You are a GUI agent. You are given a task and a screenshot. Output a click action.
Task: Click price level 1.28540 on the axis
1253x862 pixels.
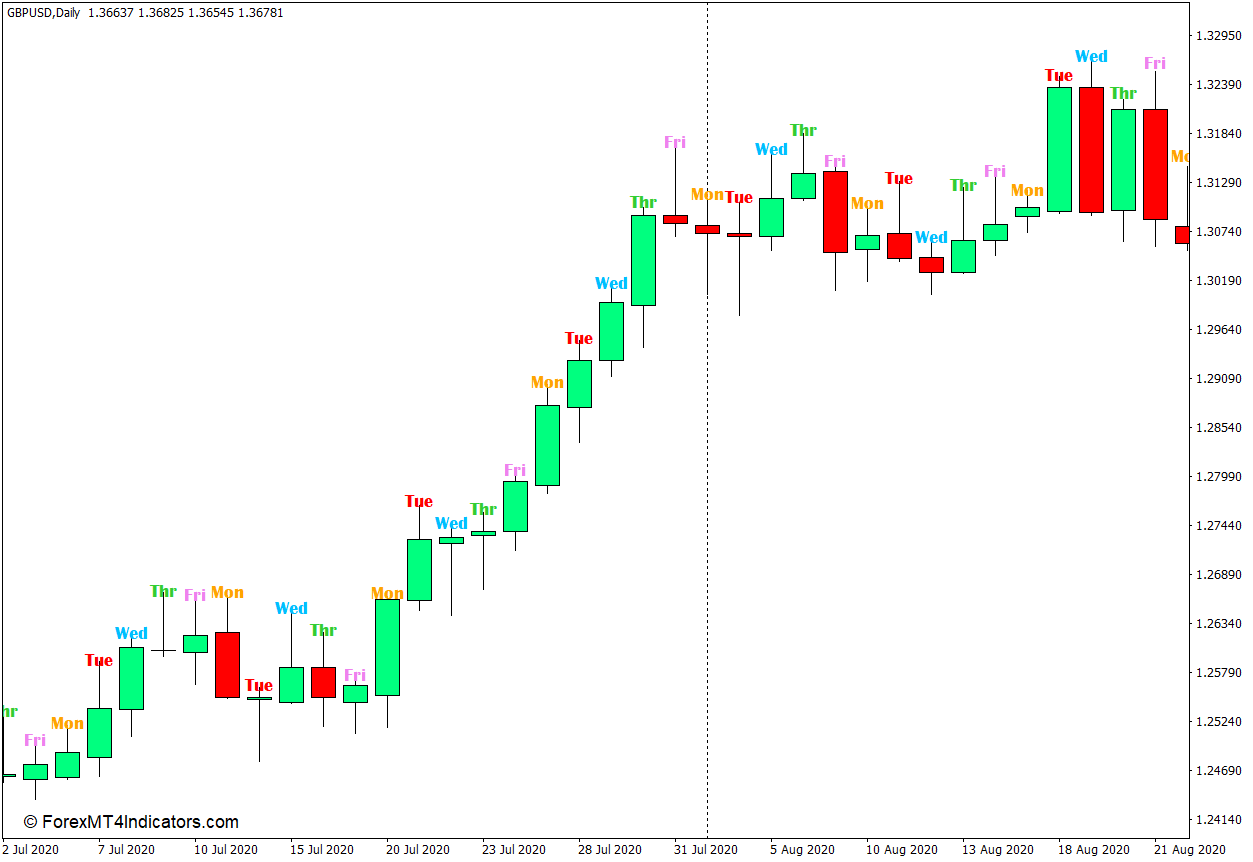[x=1218, y=428]
